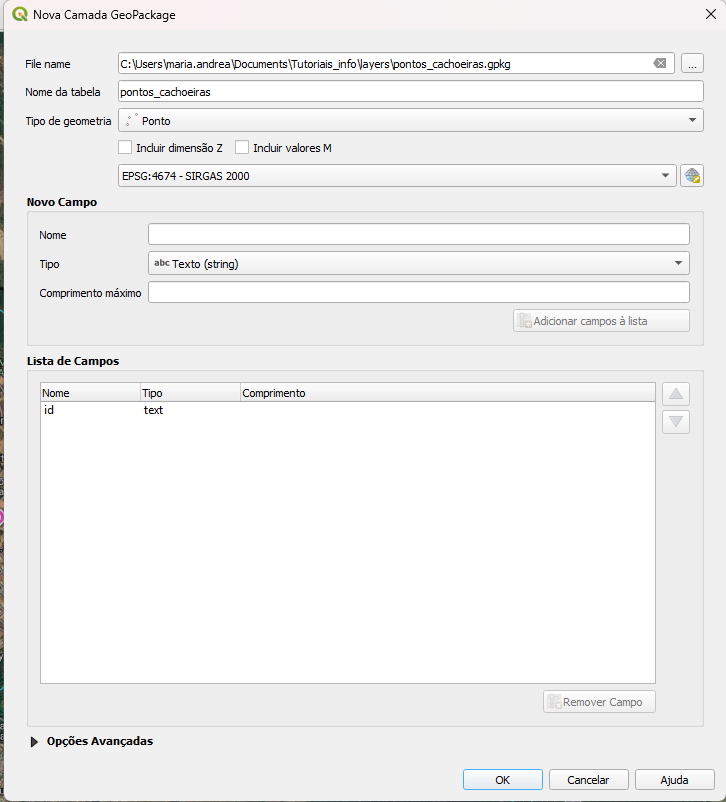Click the file browse ellipsis button
The height and width of the screenshot is (802, 726).
pos(692,64)
